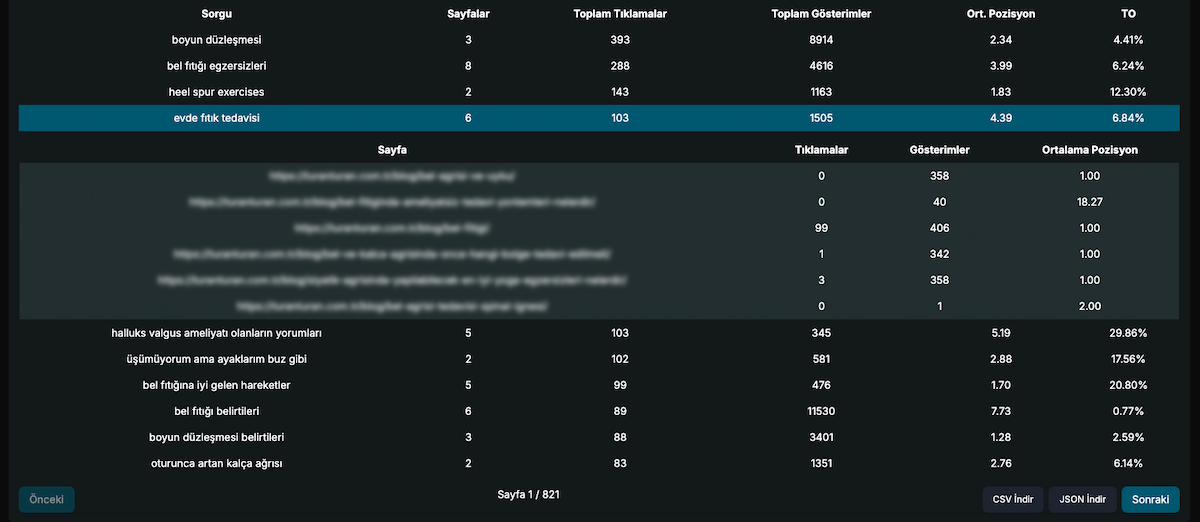Collapse the highlighted evde fıtık tedavisi row
The width and height of the screenshot is (1200, 522).
point(599,118)
